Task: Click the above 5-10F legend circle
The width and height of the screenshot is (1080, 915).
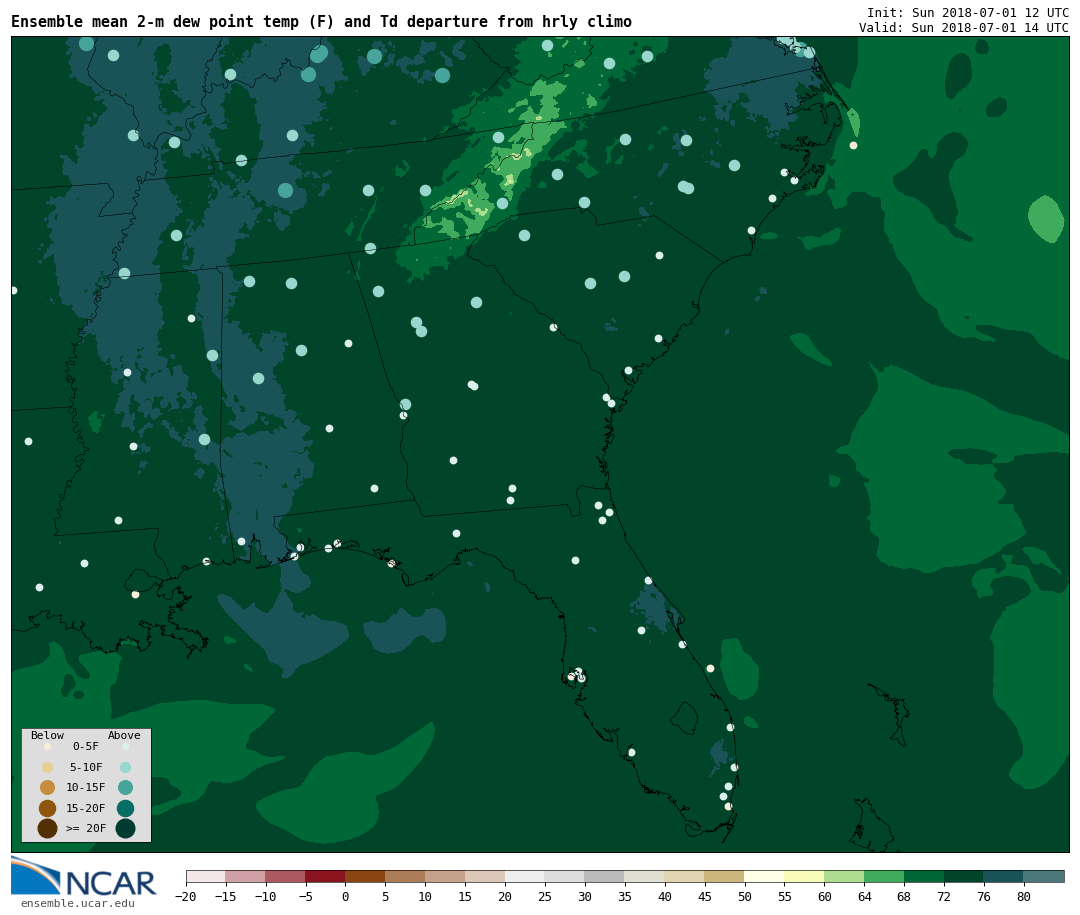Action: click(x=125, y=768)
